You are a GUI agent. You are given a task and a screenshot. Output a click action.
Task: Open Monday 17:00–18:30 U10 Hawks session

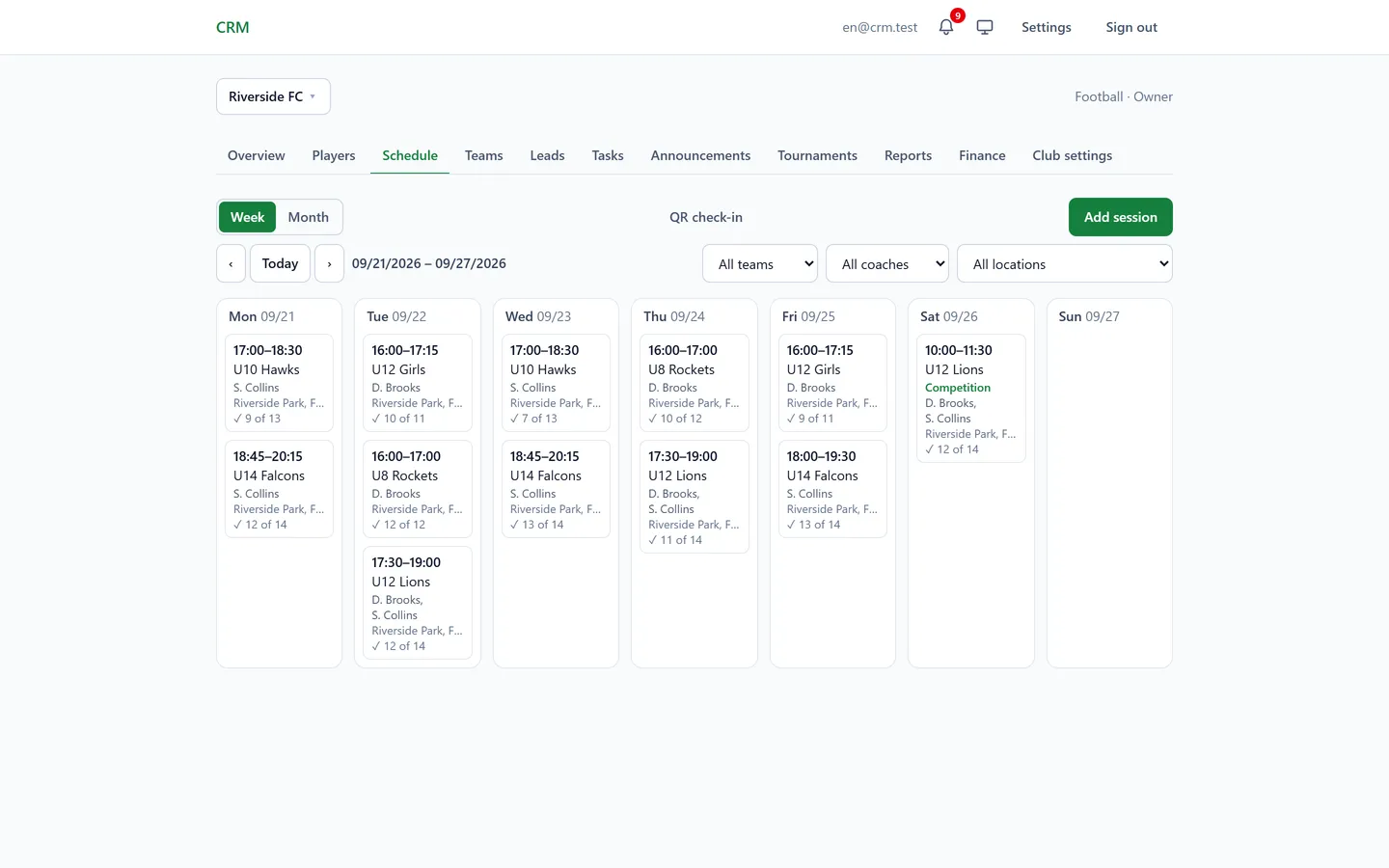(x=280, y=383)
